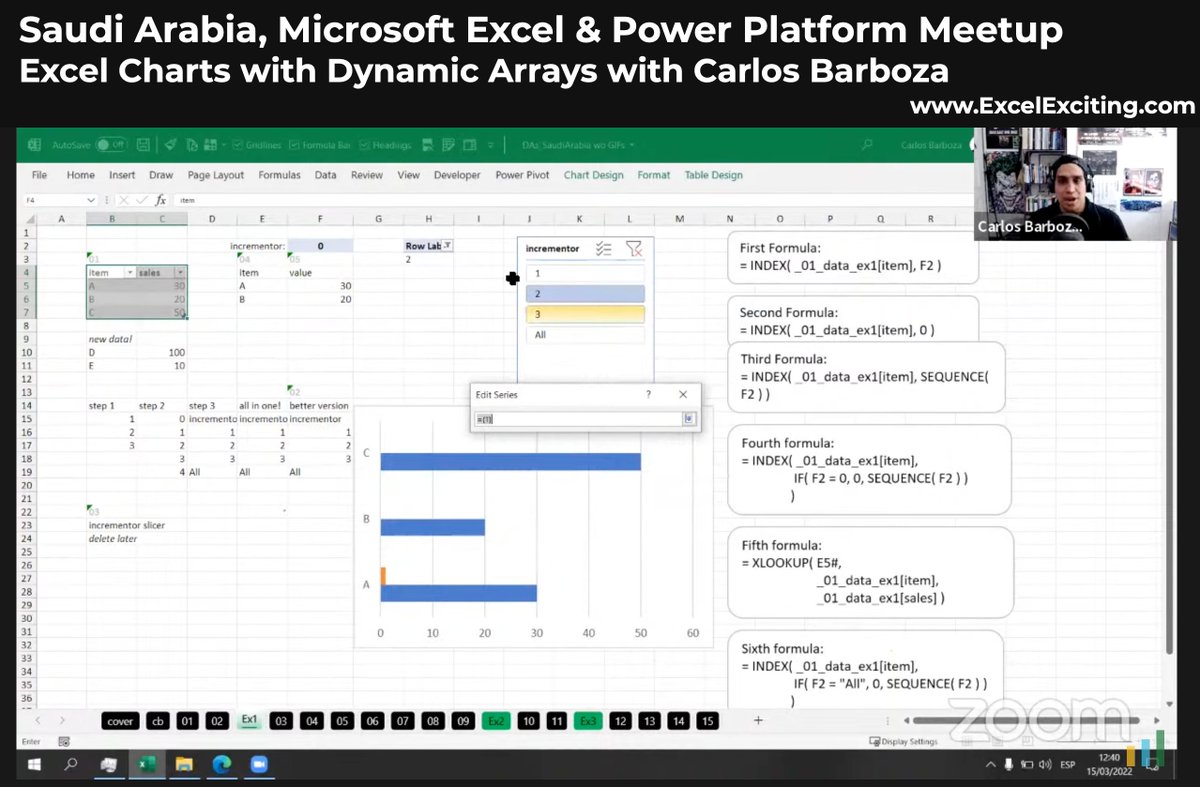Open the Windows Start menu
Screen dimensions: 1200x787
tap(33, 765)
